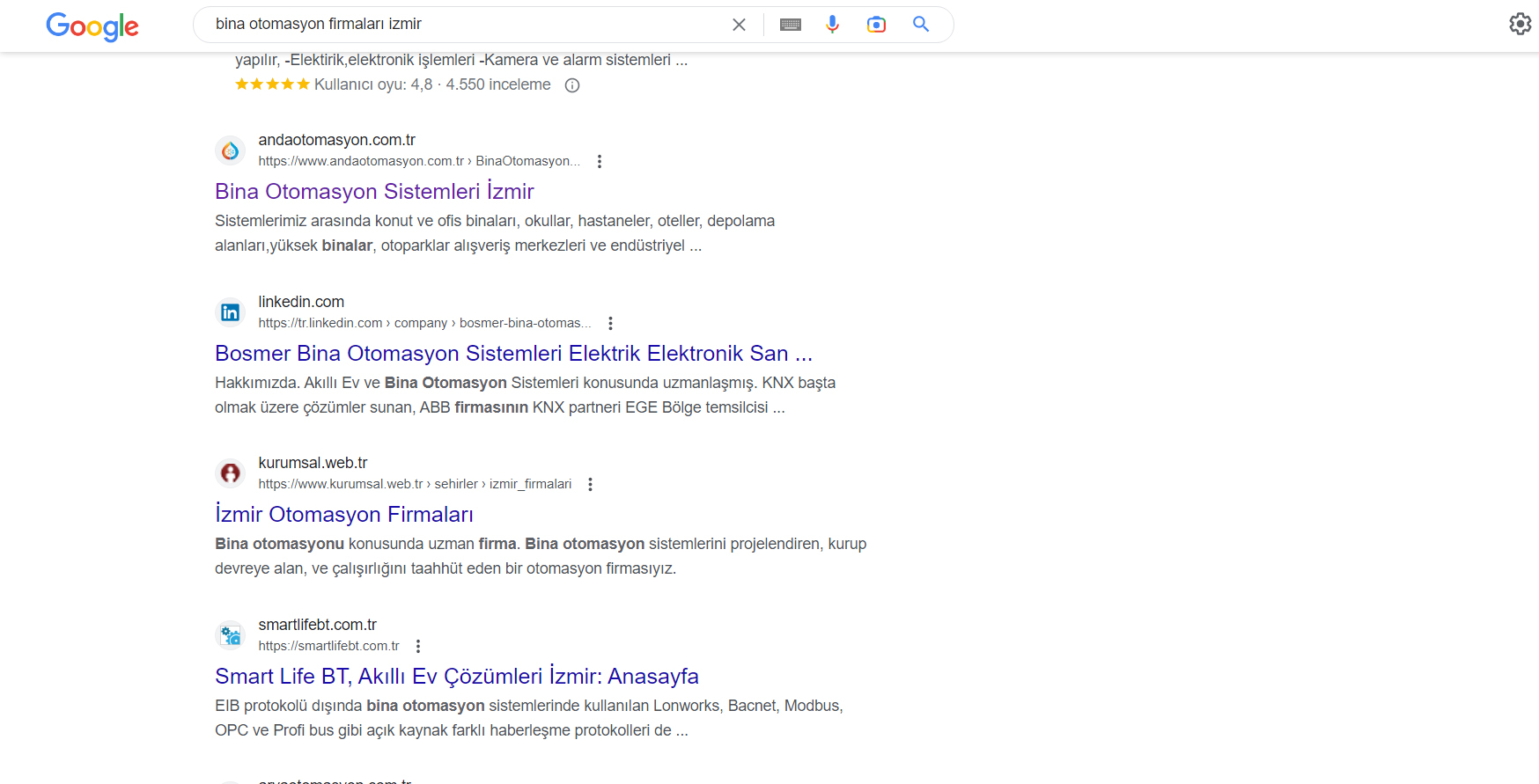
Task: Click the URL 'https://www.andaotomasyon.com.tr › BinaOtomasyon...'
Action: point(419,161)
